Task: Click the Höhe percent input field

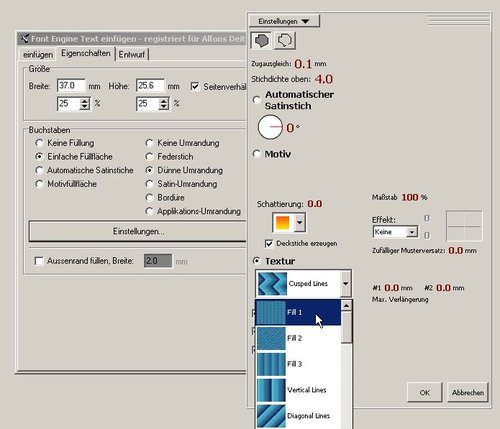Action: pyautogui.click(x=148, y=104)
